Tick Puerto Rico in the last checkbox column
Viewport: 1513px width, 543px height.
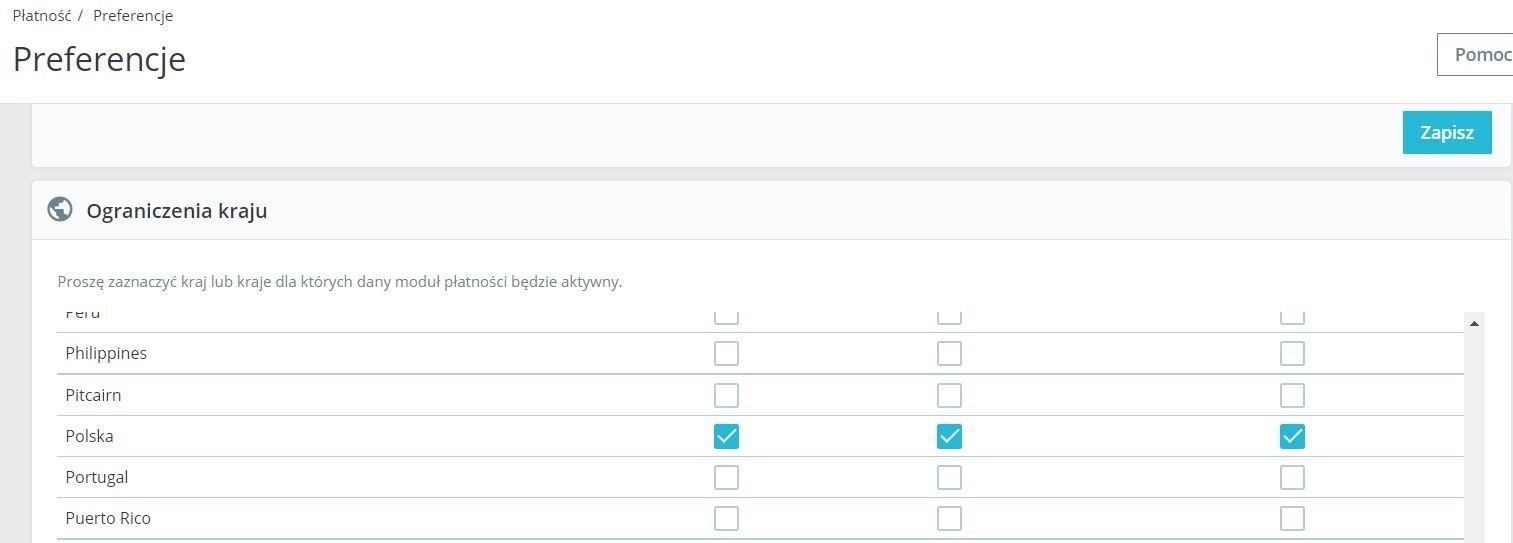[1292, 518]
